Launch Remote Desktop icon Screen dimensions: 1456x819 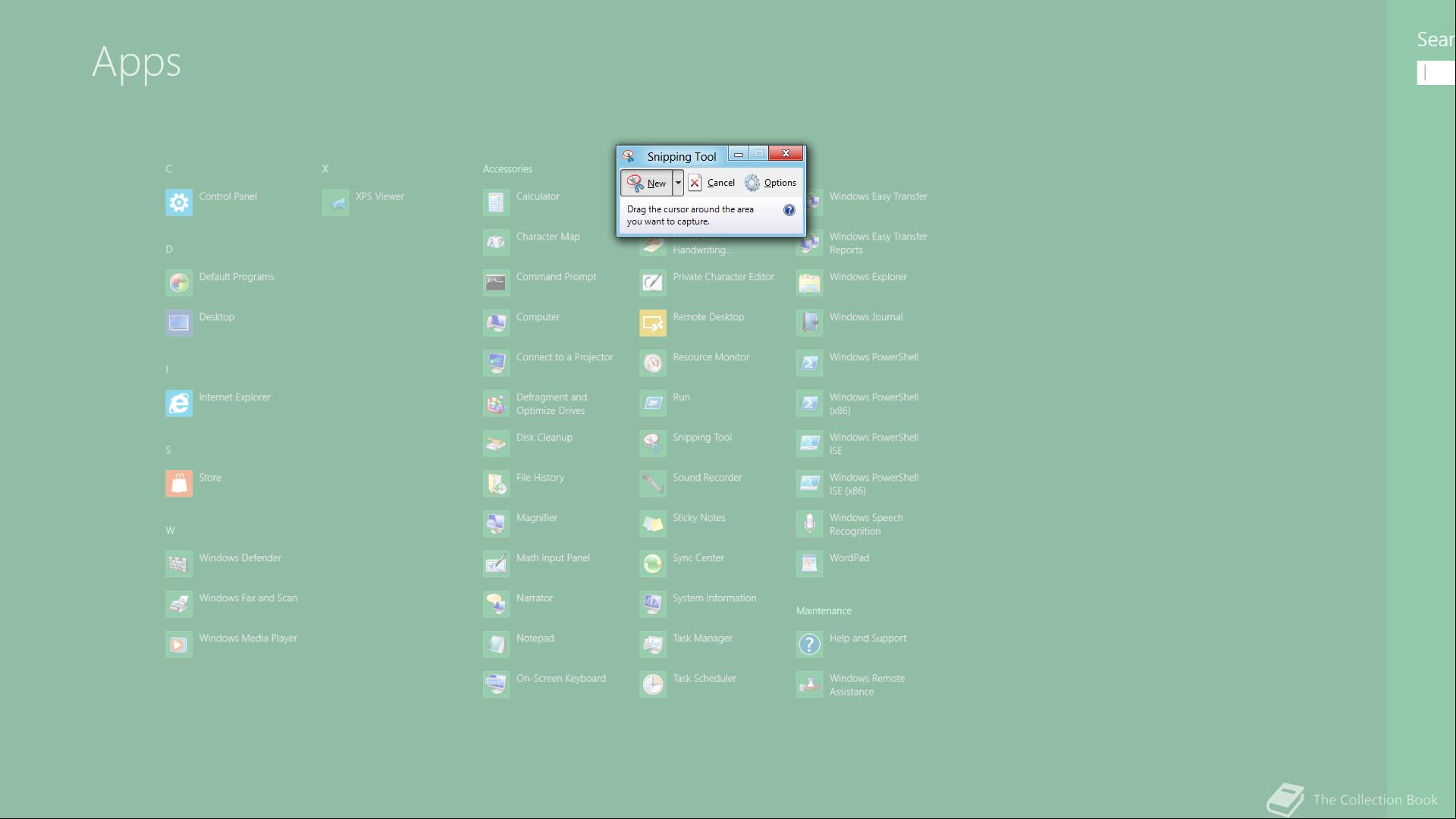[653, 323]
